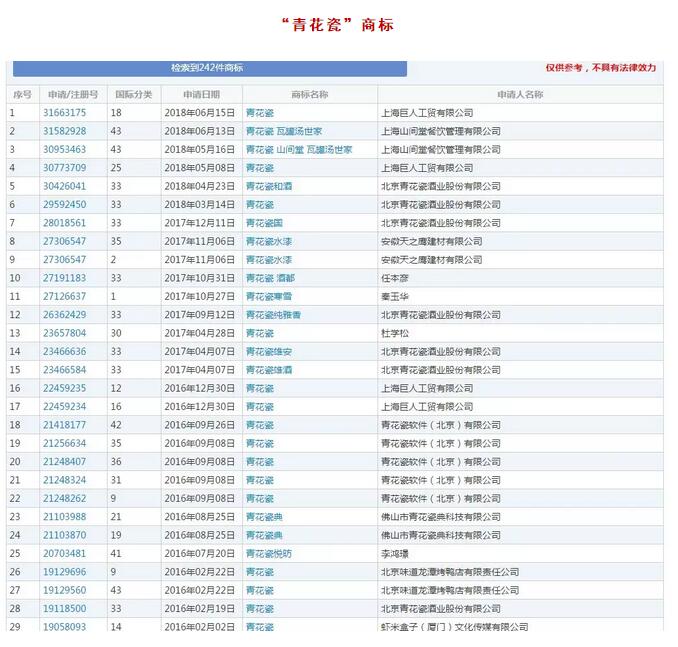Open trademark name 青花瓷悦坊
Image resolution: width=678 pixels, height=647 pixels.
pyautogui.click(x=269, y=554)
